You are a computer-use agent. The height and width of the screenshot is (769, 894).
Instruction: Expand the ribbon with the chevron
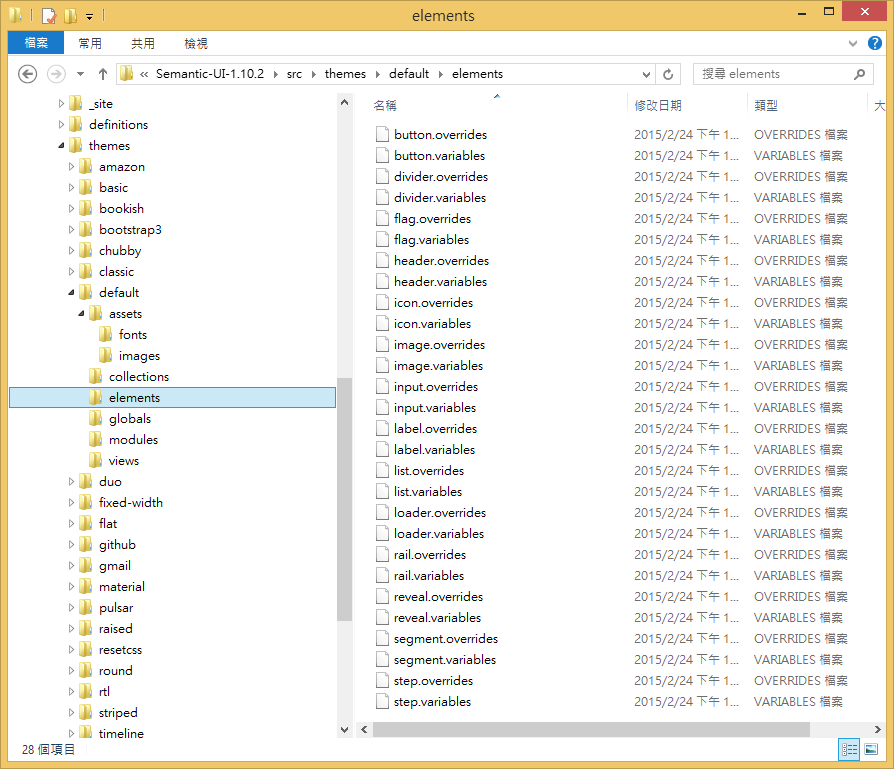[853, 43]
